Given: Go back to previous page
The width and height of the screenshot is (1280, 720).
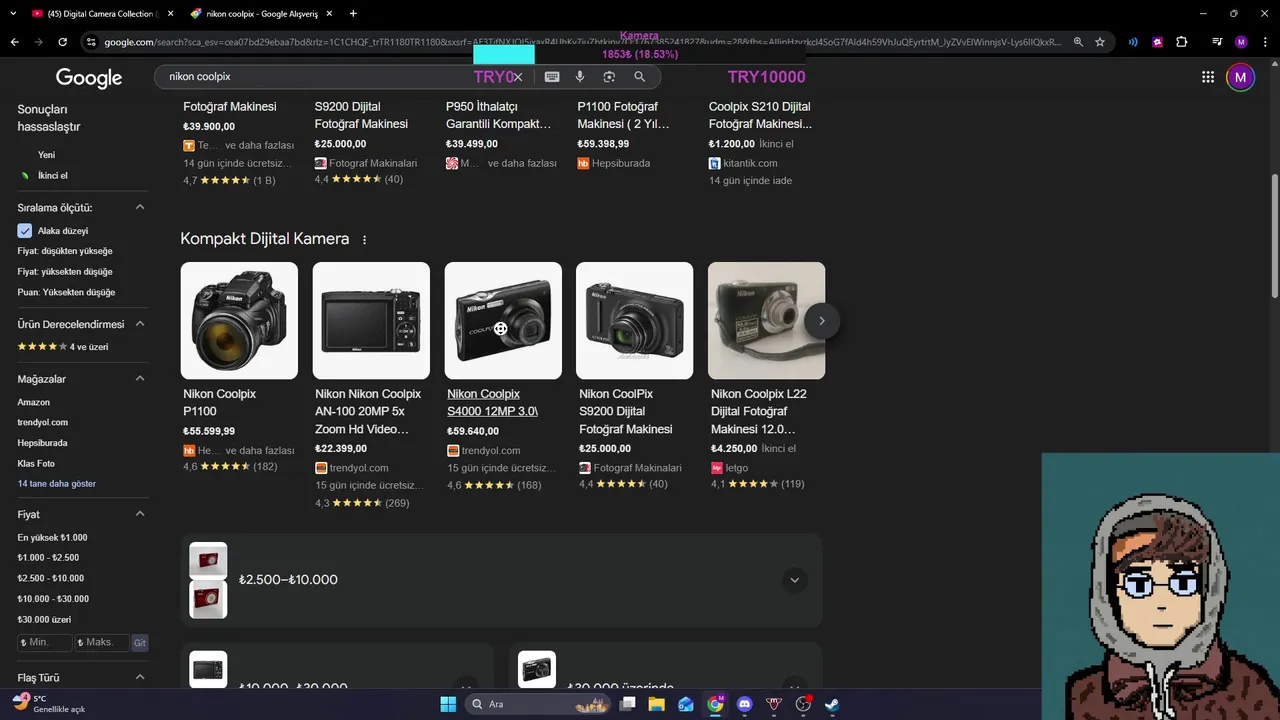Looking at the screenshot, I should pyautogui.click(x=14, y=42).
